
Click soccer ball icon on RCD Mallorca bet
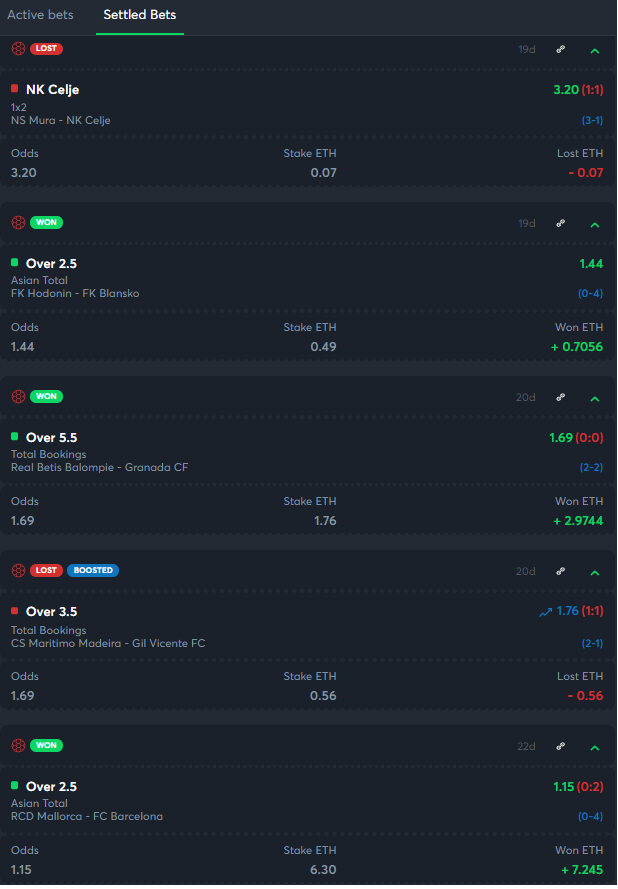18,746
